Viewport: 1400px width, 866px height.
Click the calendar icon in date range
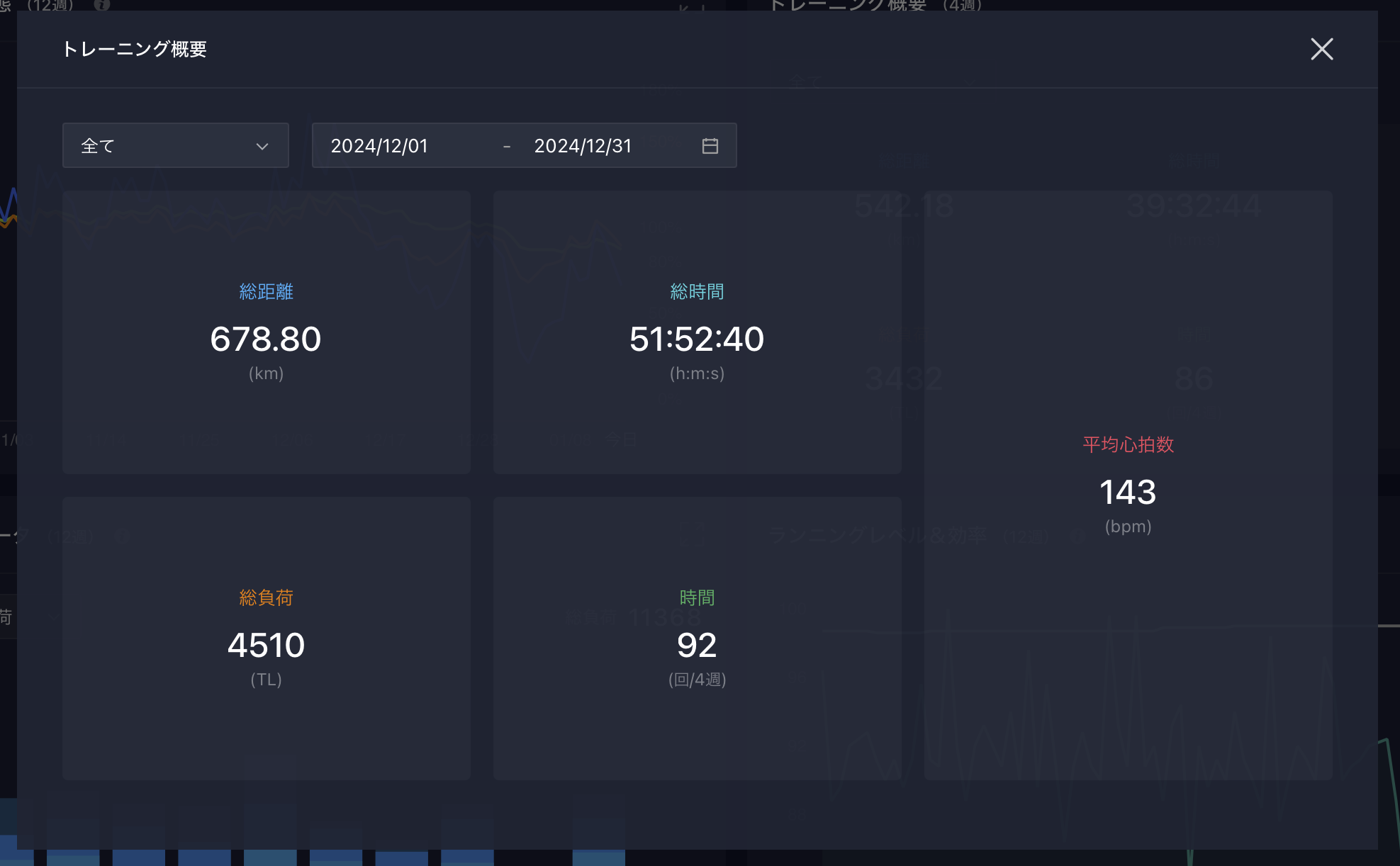(x=710, y=146)
